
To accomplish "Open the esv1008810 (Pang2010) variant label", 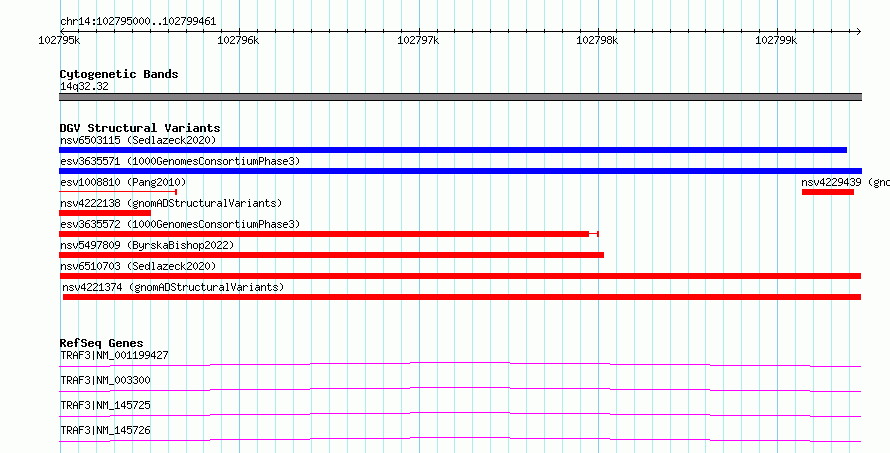I will point(123,182).
